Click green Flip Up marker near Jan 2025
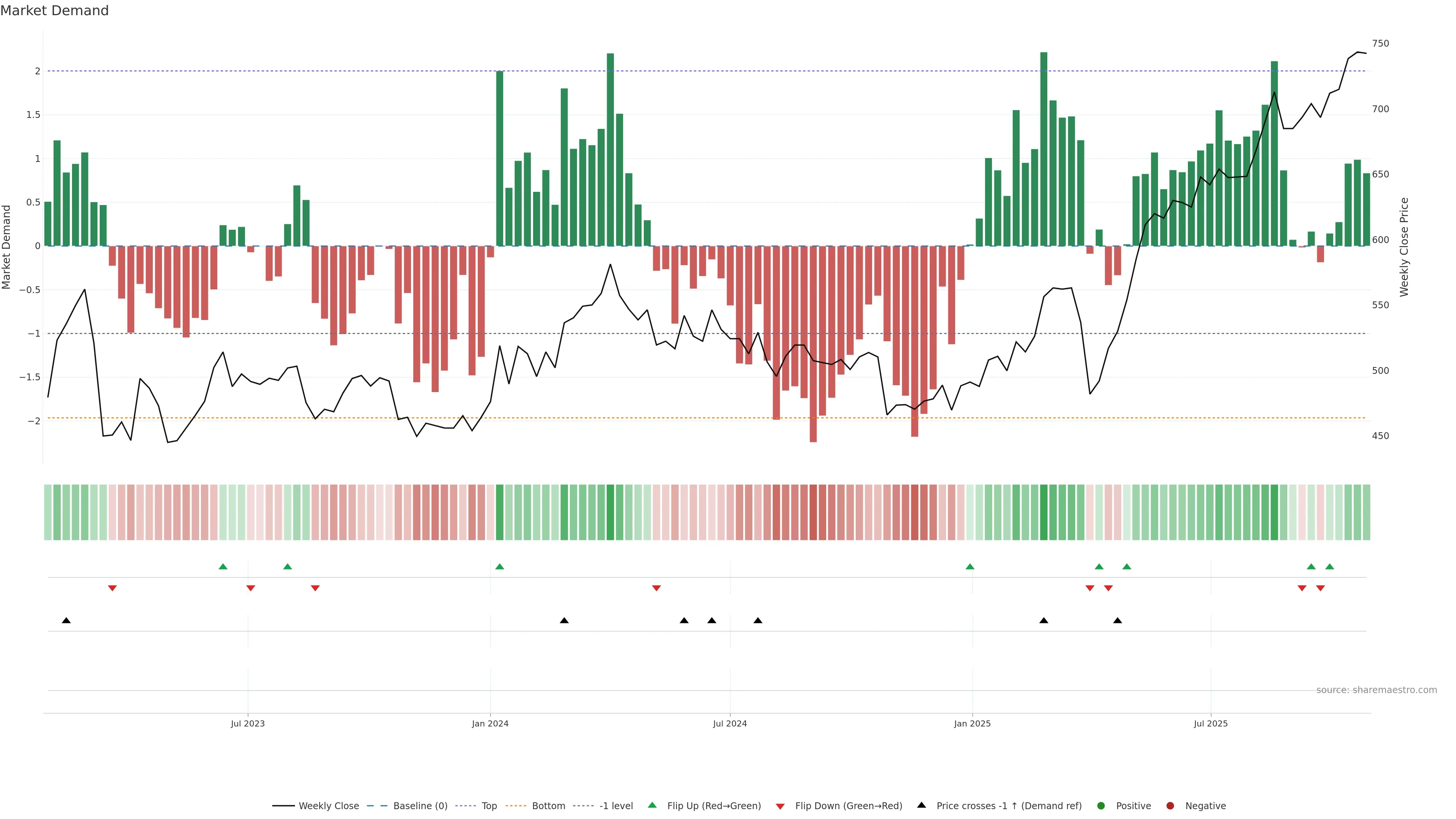Screen dimensions: 1456x819 coord(970,566)
